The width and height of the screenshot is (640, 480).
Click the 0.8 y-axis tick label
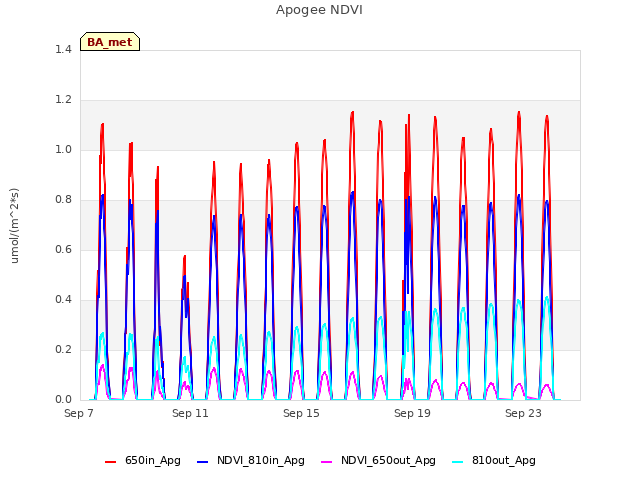63,200
